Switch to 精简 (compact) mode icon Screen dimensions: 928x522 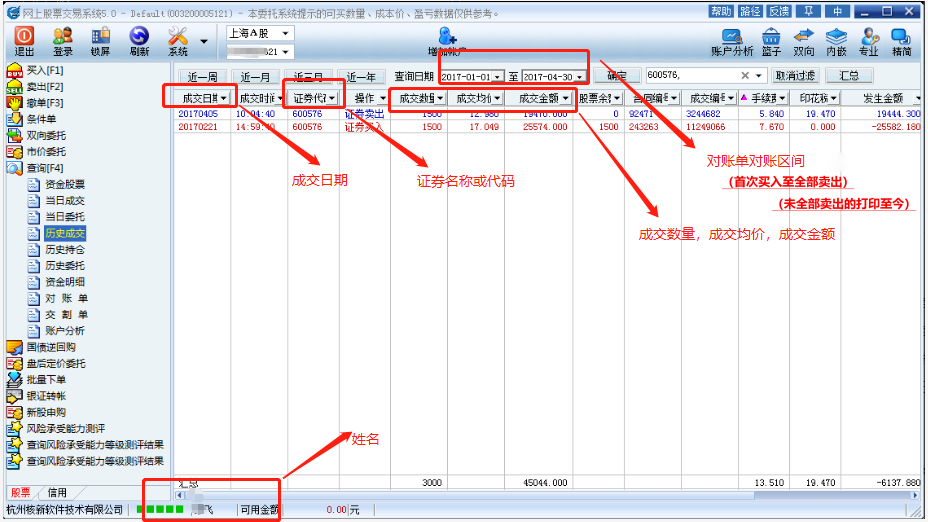[901, 41]
